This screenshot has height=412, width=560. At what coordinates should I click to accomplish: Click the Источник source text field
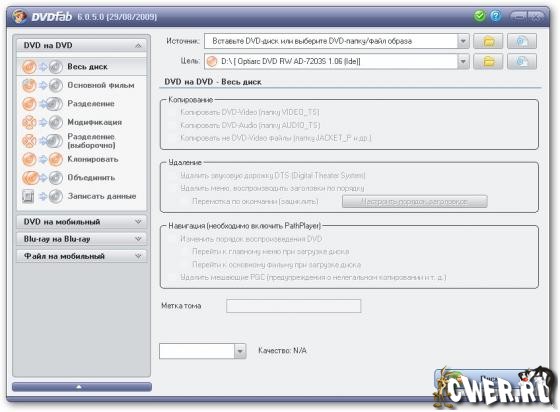[x=331, y=41]
